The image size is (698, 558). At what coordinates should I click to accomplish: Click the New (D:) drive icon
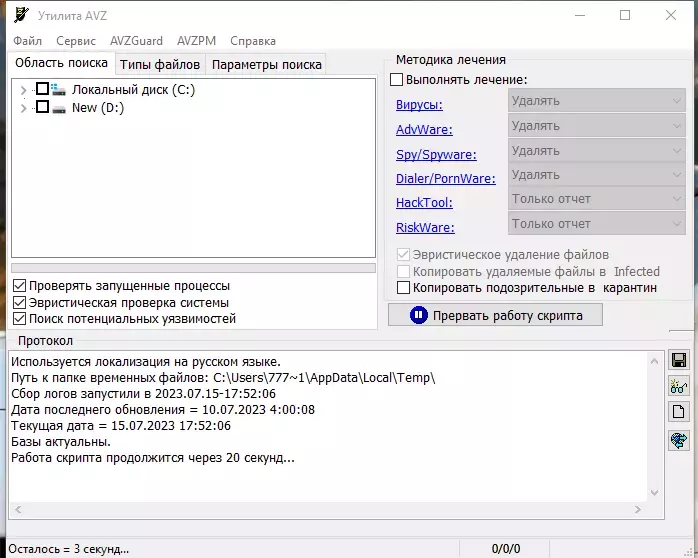point(58,109)
